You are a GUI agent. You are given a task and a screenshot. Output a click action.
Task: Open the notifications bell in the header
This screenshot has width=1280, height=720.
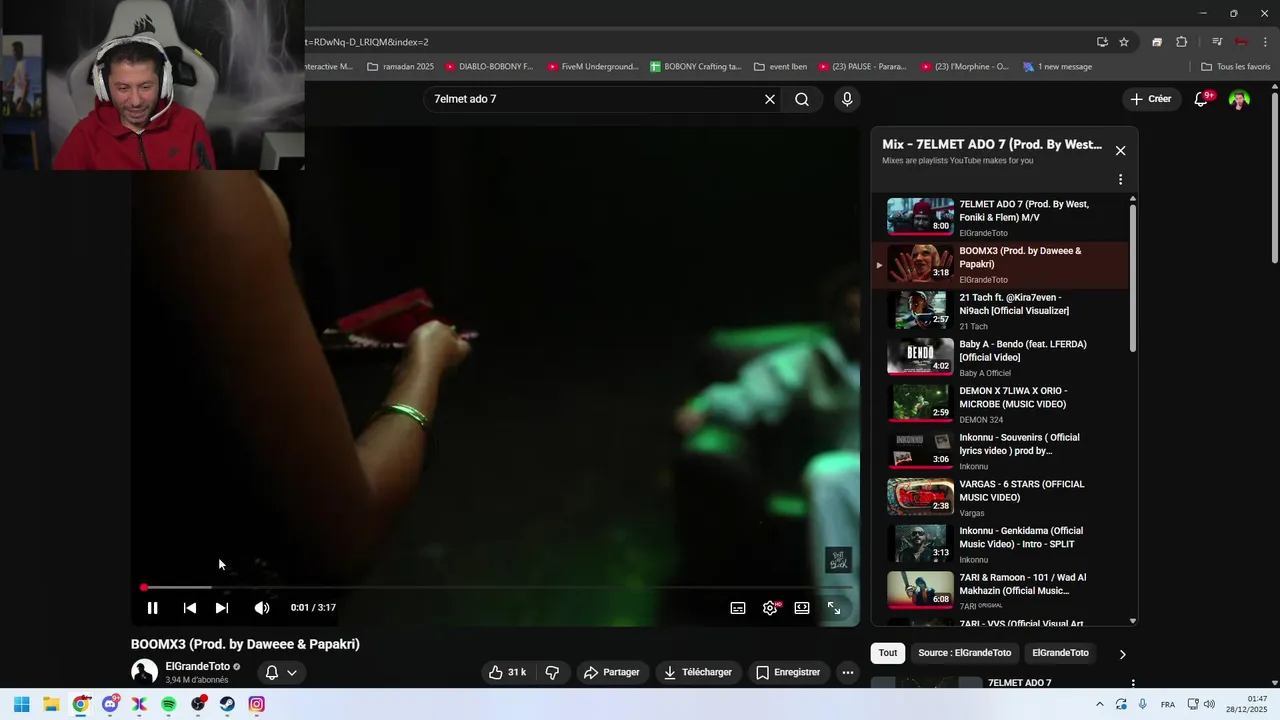pos(1201,99)
